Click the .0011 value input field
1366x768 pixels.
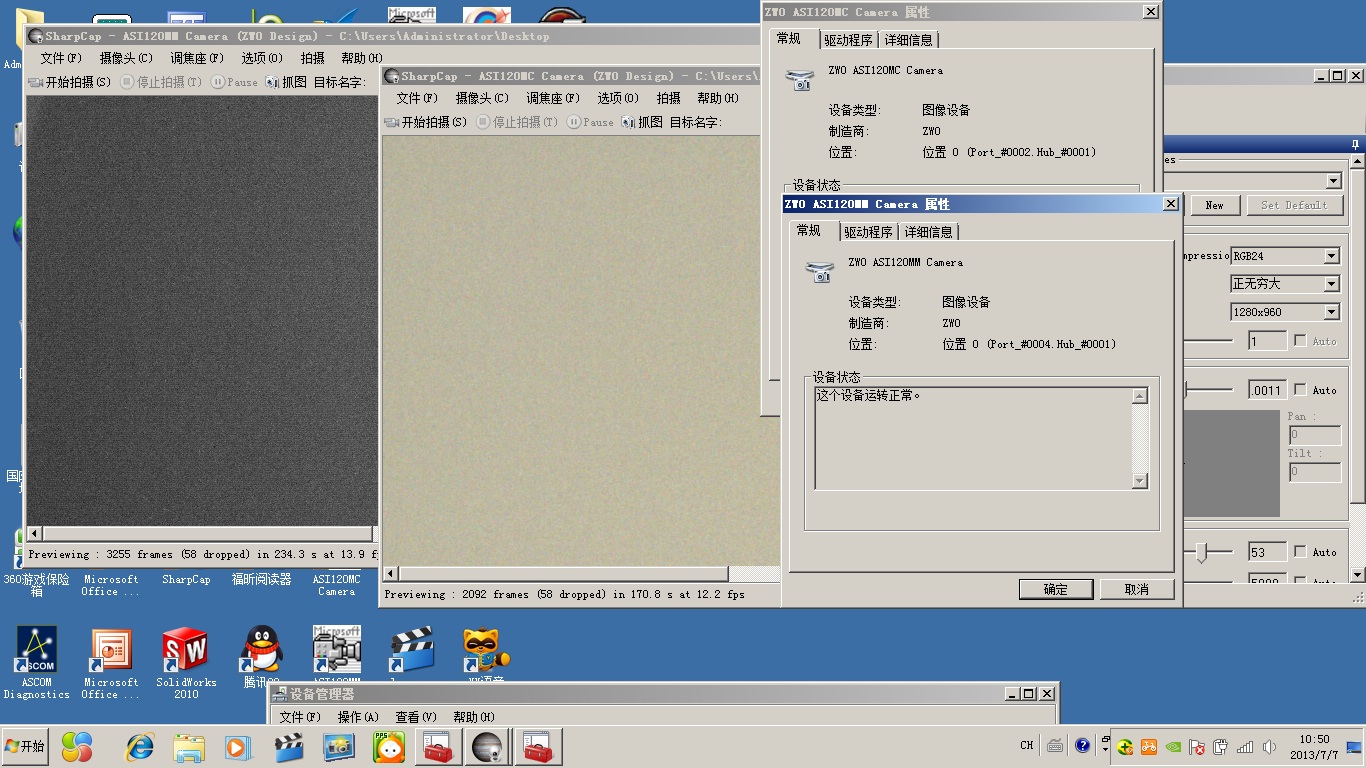(1267, 390)
